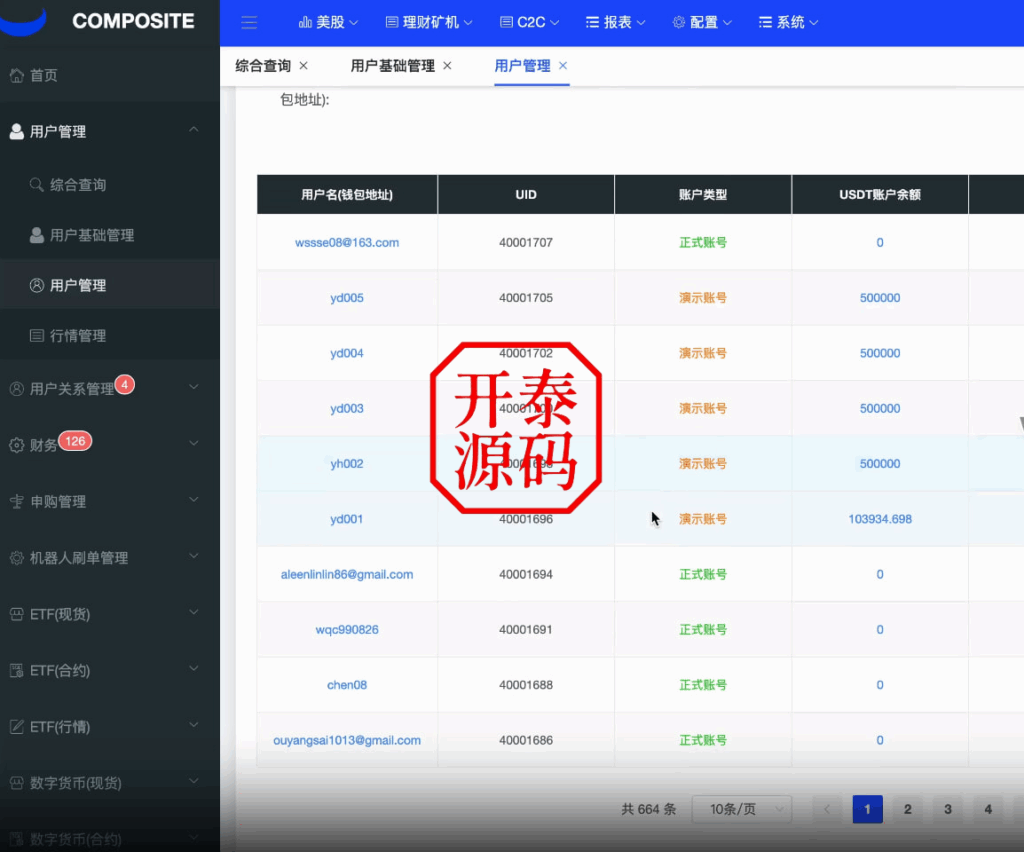Screen dimensions: 1024x852
Task: Click the person icon beside 用户基础管理
Action: (37, 235)
